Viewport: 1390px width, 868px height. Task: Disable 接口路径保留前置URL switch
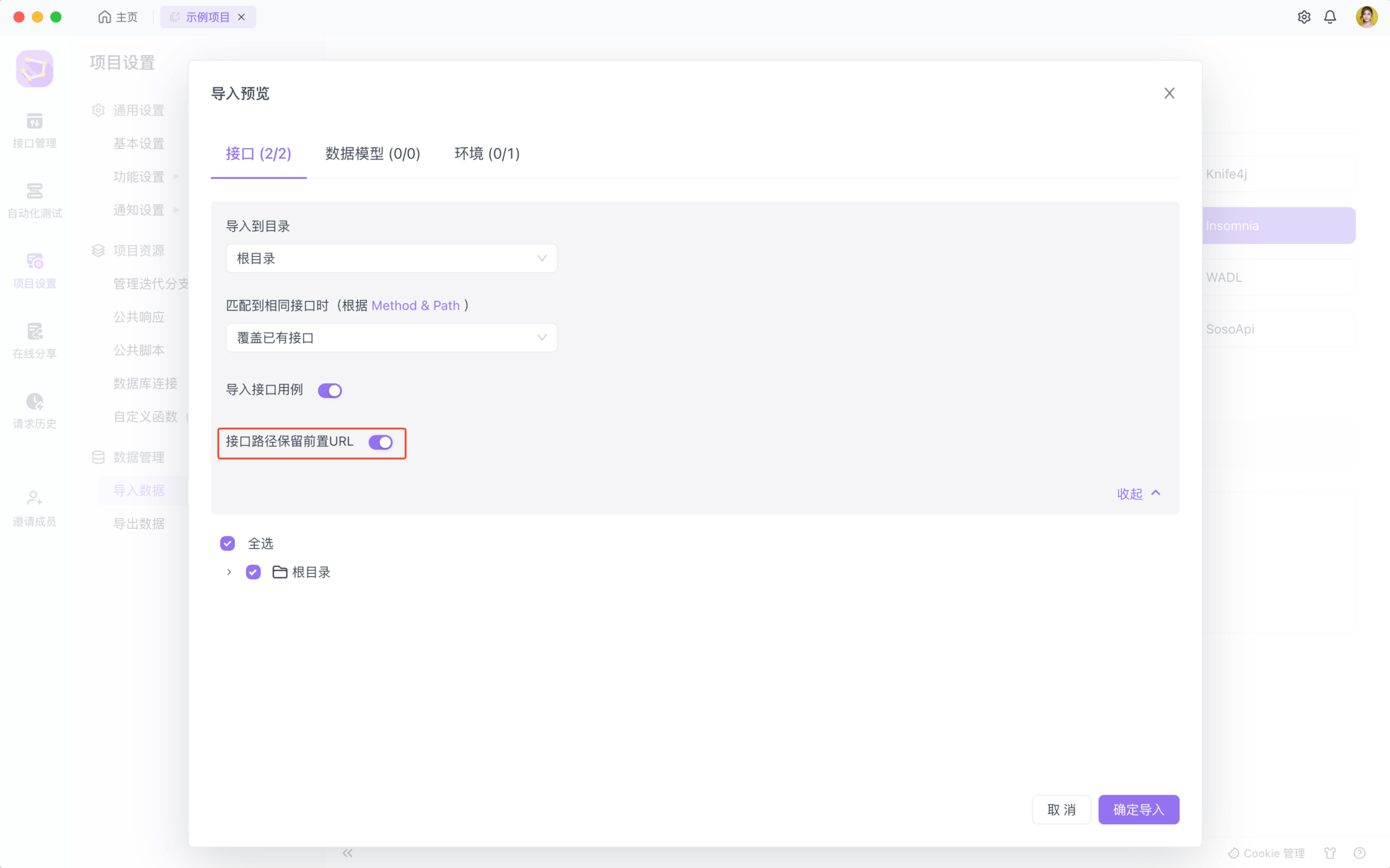click(x=380, y=442)
